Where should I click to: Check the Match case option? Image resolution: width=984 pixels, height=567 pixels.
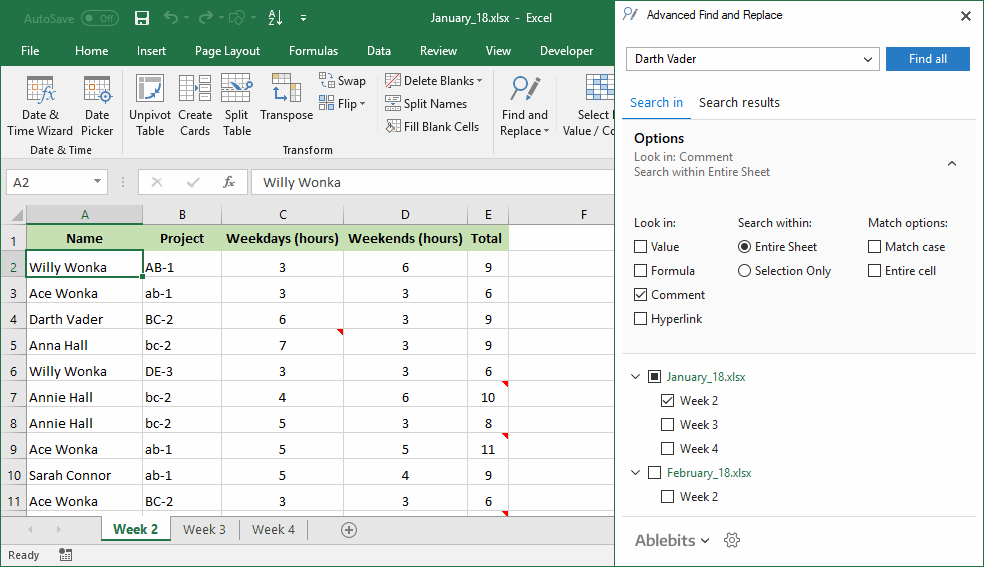point(874,246)
